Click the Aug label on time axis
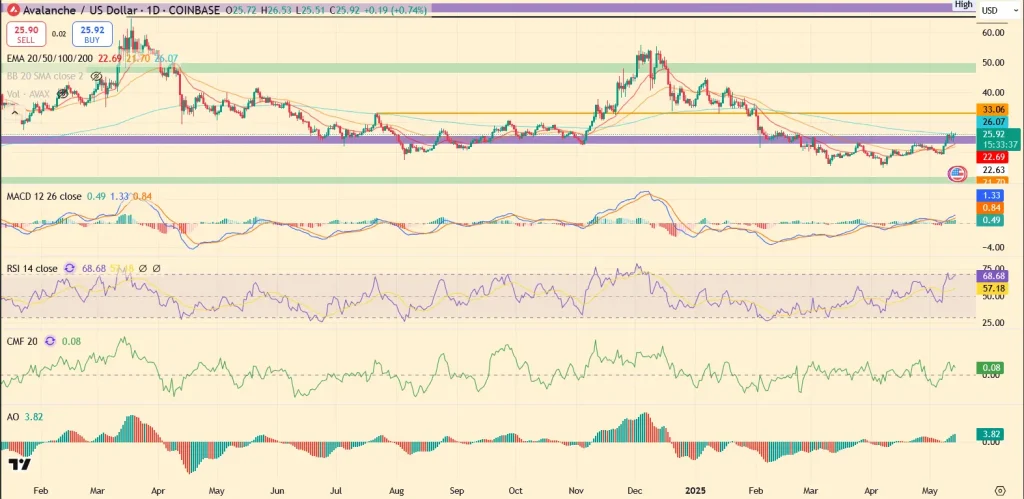Viewport: 1024px width, 499px height. [x=396, y=490]
